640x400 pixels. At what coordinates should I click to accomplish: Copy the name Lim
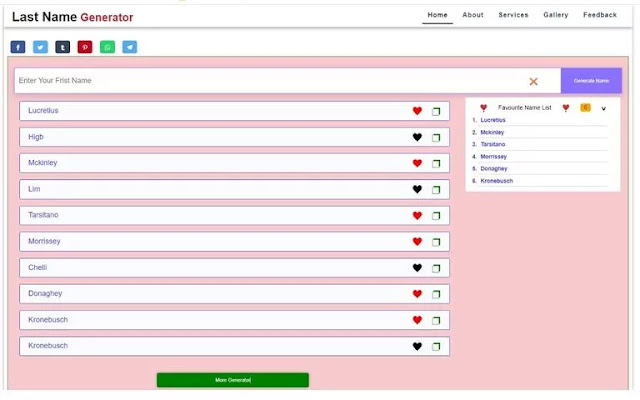436,190
